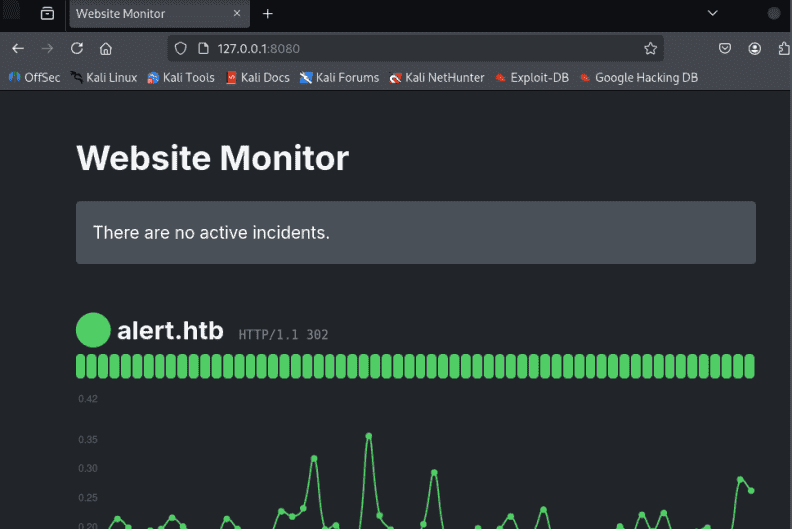Screen dimensions: 792x529
Task: Open the Kali Forums bookmark
Action: tap(339, 77)
